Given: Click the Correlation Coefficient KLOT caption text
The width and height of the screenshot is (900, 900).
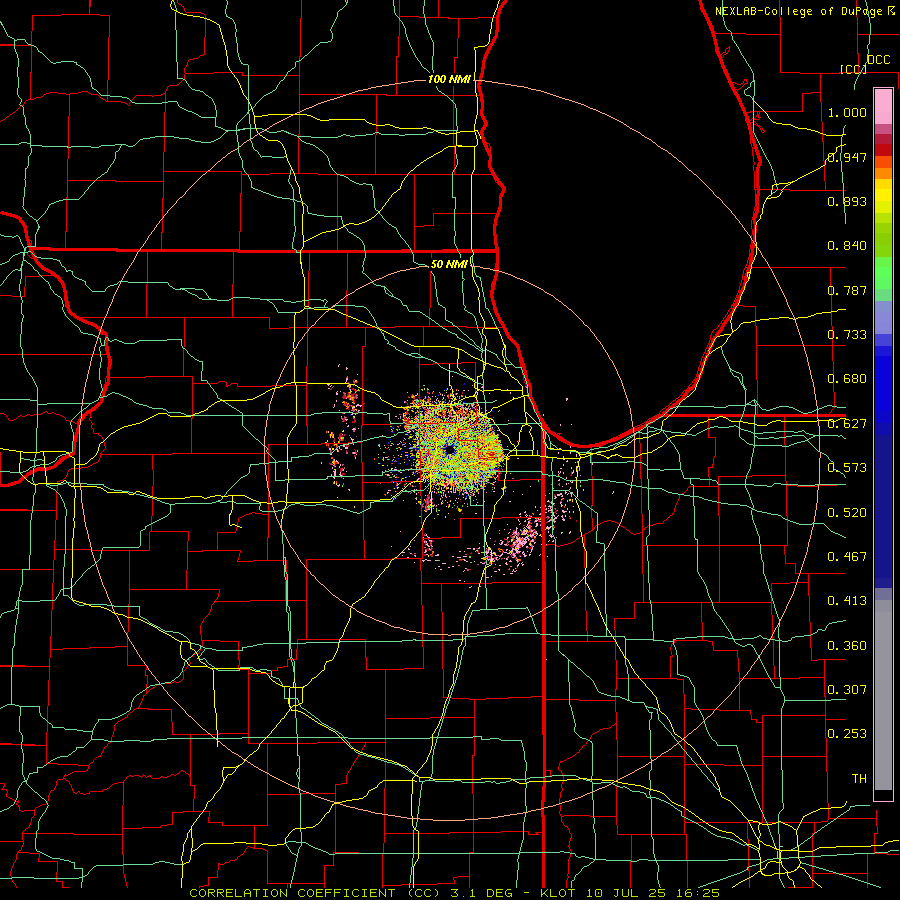Looking at the screenshot, I should [454, 893].
